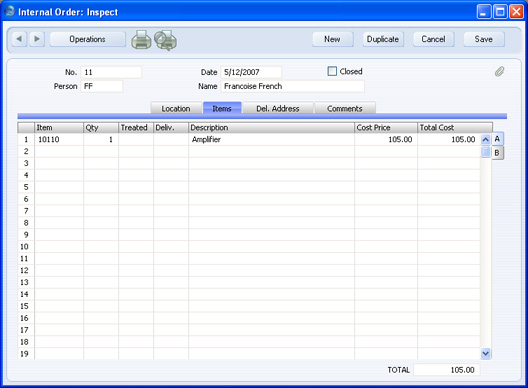Click the Cost Price column header
The width and height of the screenshot is (528, 388).
click(386, 128)
